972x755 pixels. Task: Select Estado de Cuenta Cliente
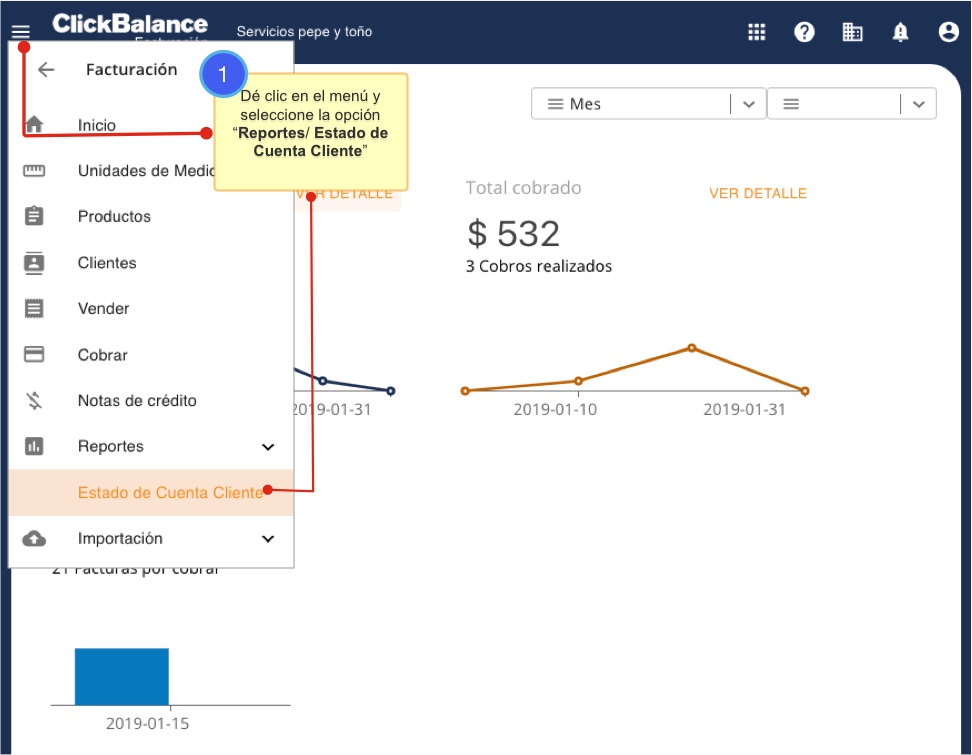[x=169, y=493]
